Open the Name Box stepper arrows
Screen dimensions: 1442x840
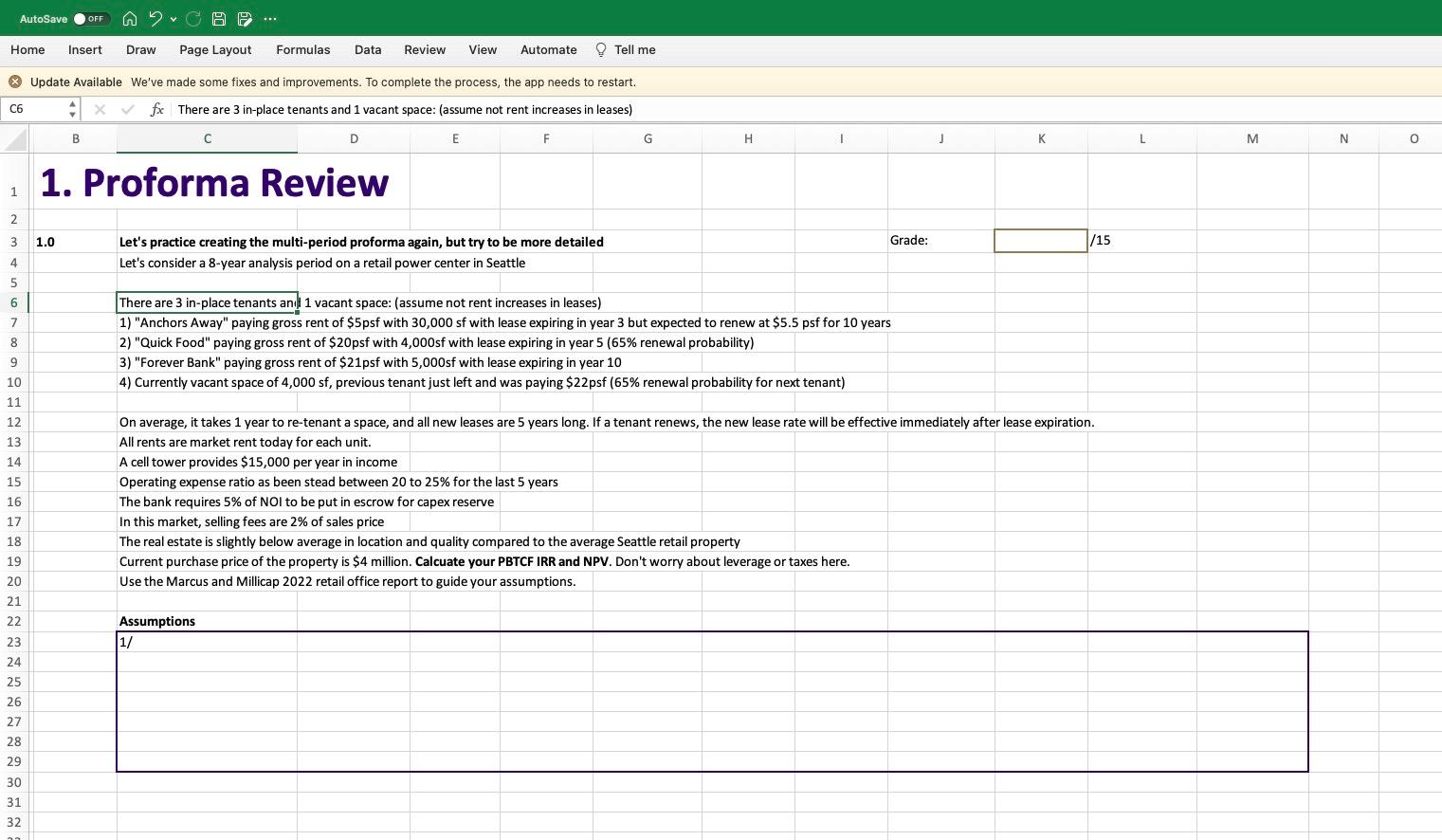(x=72, y=109)
